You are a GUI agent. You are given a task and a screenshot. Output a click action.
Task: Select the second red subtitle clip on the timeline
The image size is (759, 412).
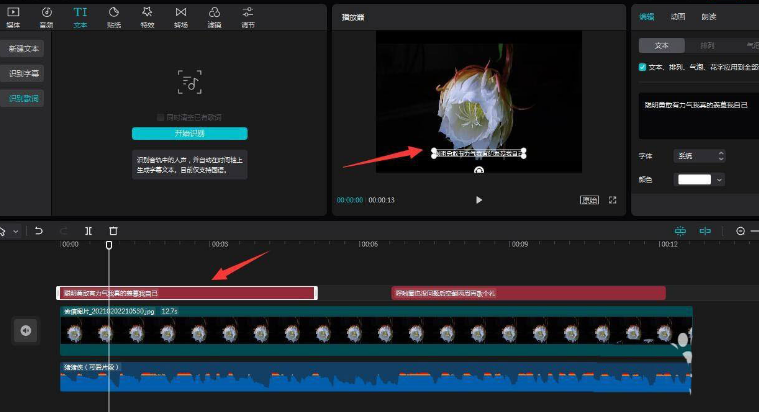(529, 293)
